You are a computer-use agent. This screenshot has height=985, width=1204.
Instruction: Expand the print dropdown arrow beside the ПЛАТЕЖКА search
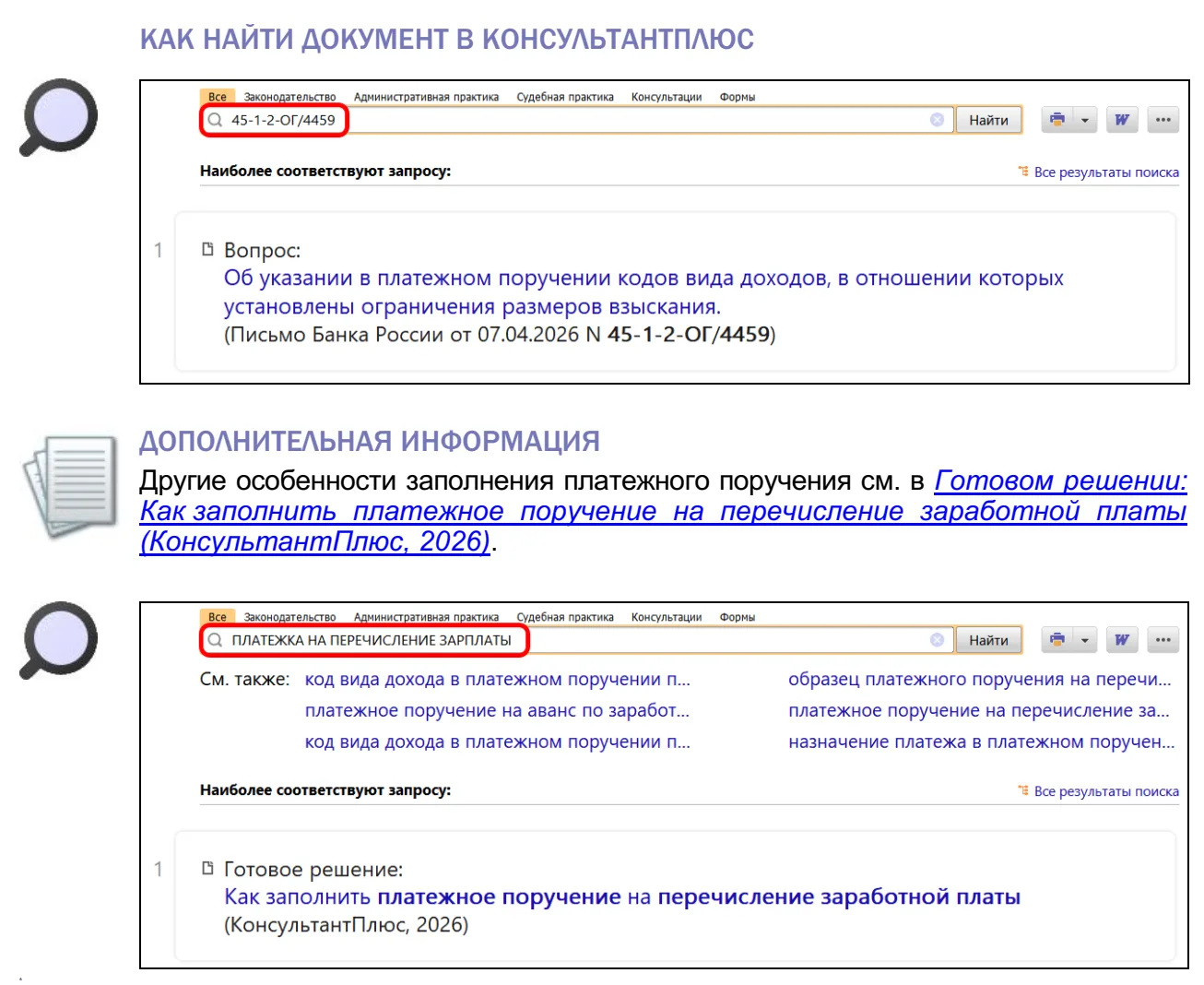1085,640
